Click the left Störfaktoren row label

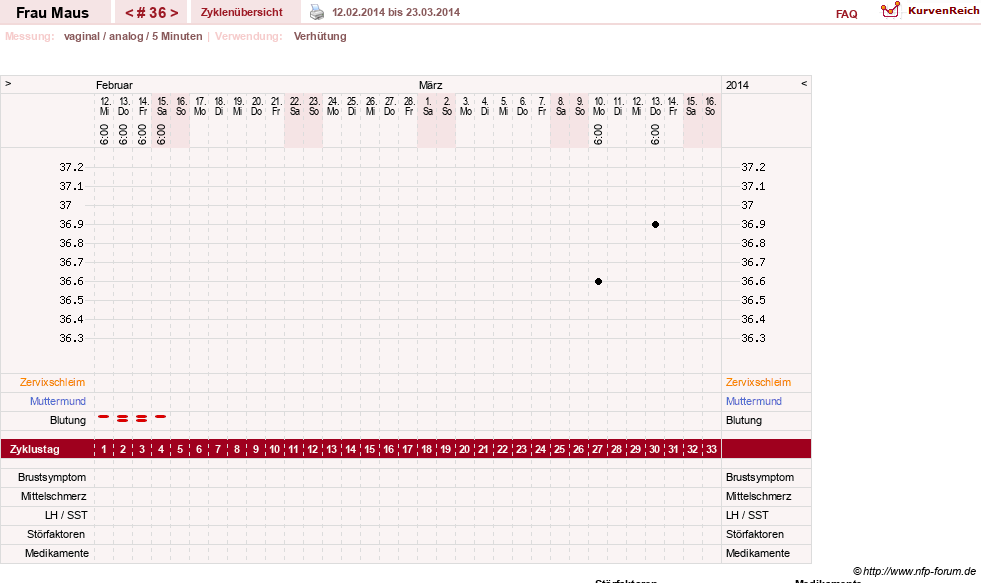click(55, 534)
